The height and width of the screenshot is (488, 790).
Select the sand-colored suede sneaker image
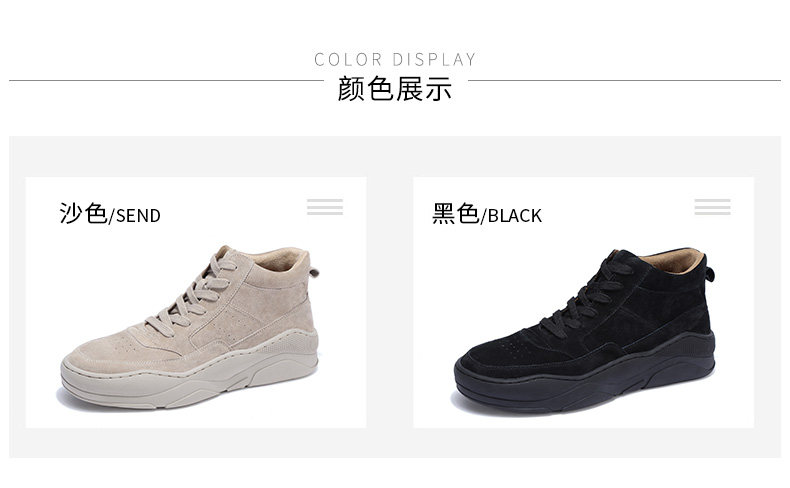tap(190, 326)
